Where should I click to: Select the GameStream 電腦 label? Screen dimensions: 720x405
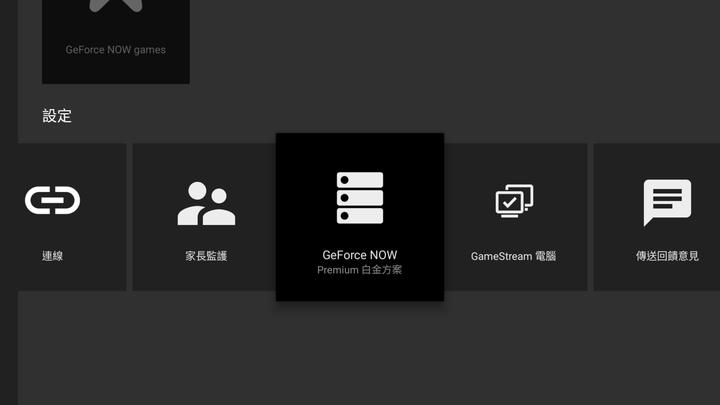(513, 256)
